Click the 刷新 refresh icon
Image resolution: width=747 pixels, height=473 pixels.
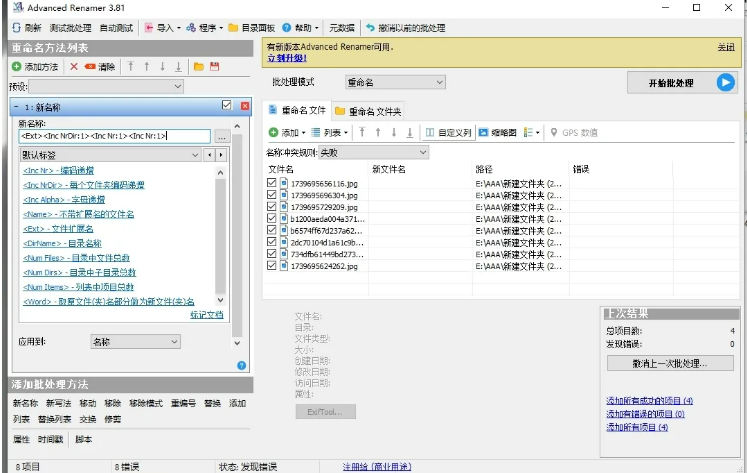(x=17, y=28)
